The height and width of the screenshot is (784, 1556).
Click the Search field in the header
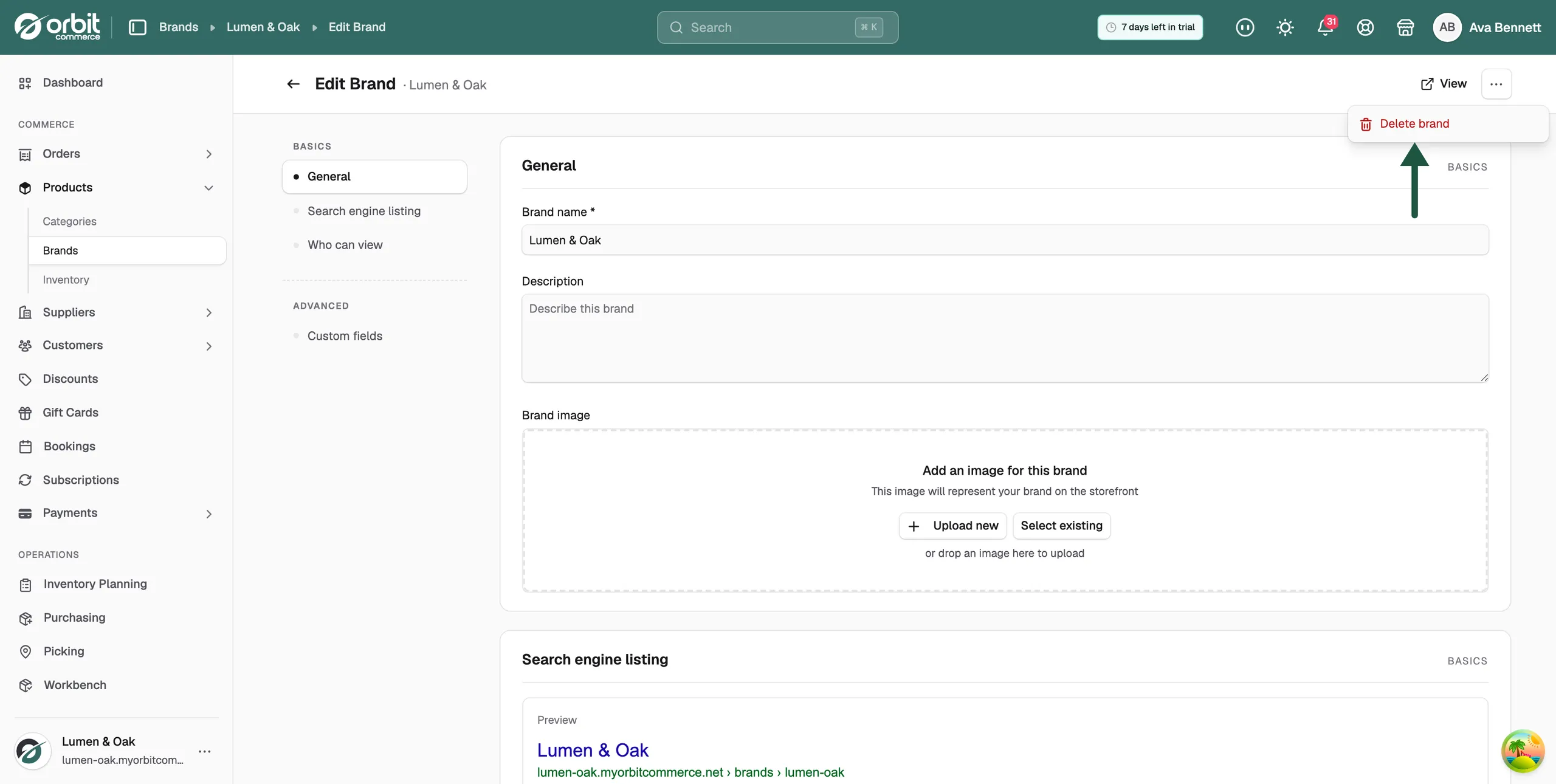(777, 27)
